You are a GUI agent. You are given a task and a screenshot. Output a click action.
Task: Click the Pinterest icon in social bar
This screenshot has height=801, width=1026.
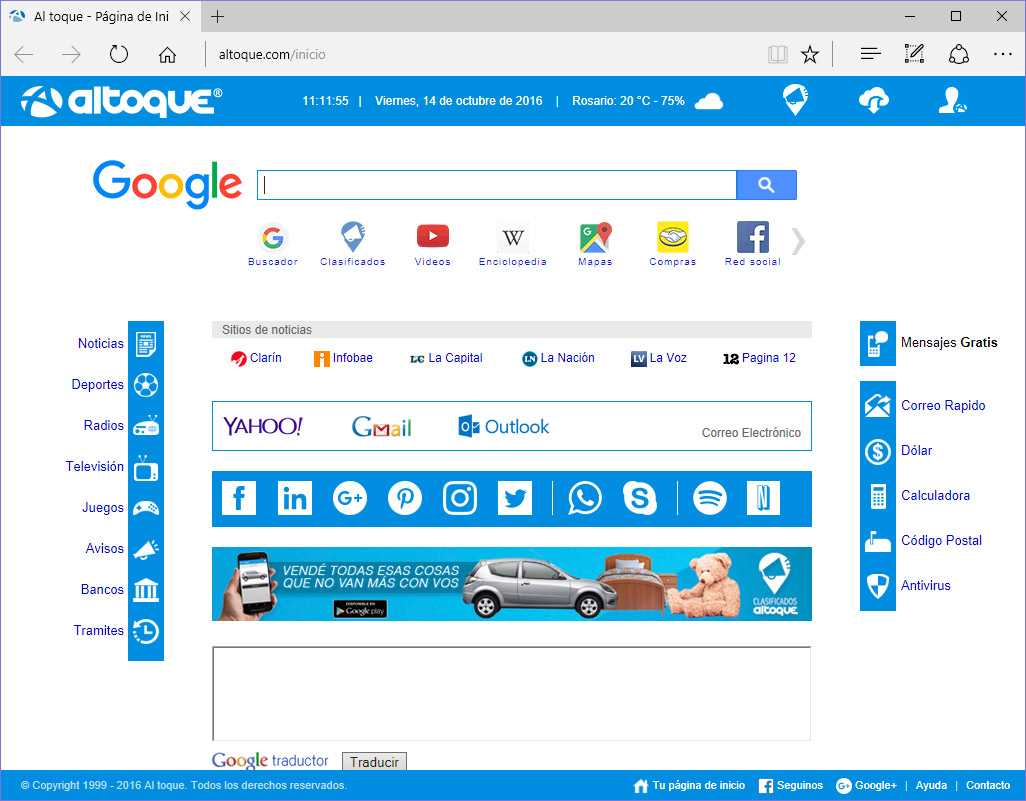pos(405,499)
